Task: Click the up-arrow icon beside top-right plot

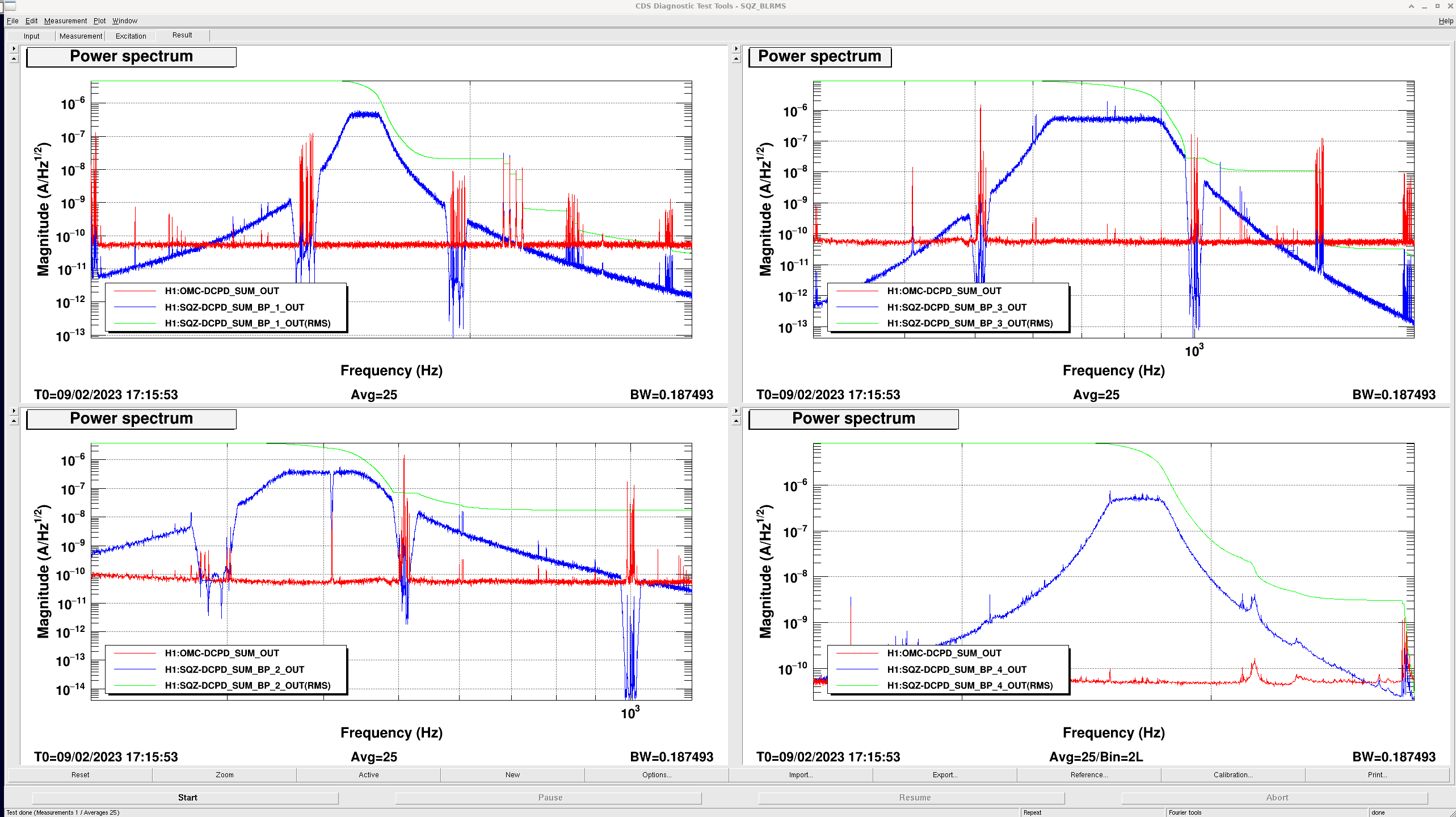Action: (737, 59)
